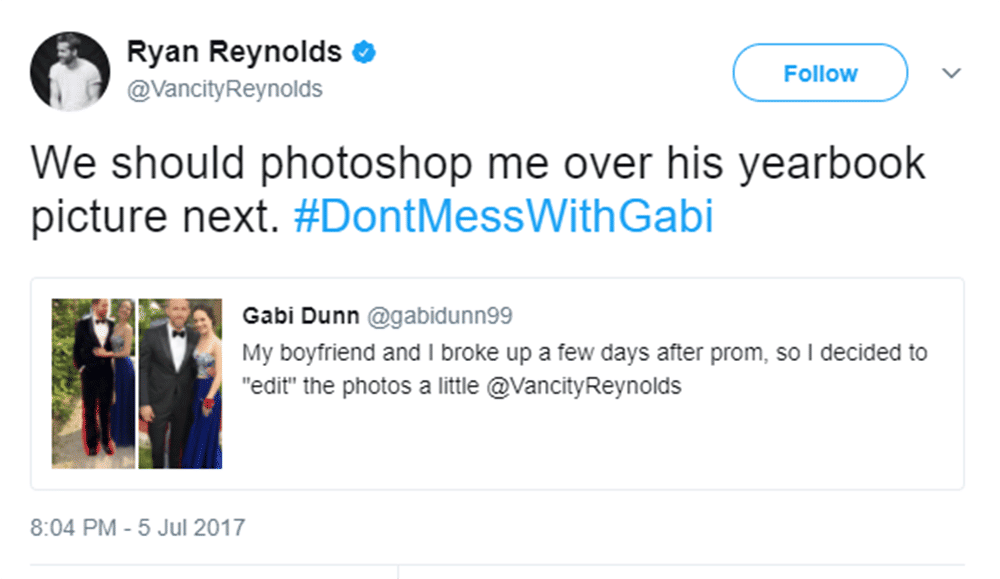Open the left prom photo thumbnail

(x=93, y=383)
